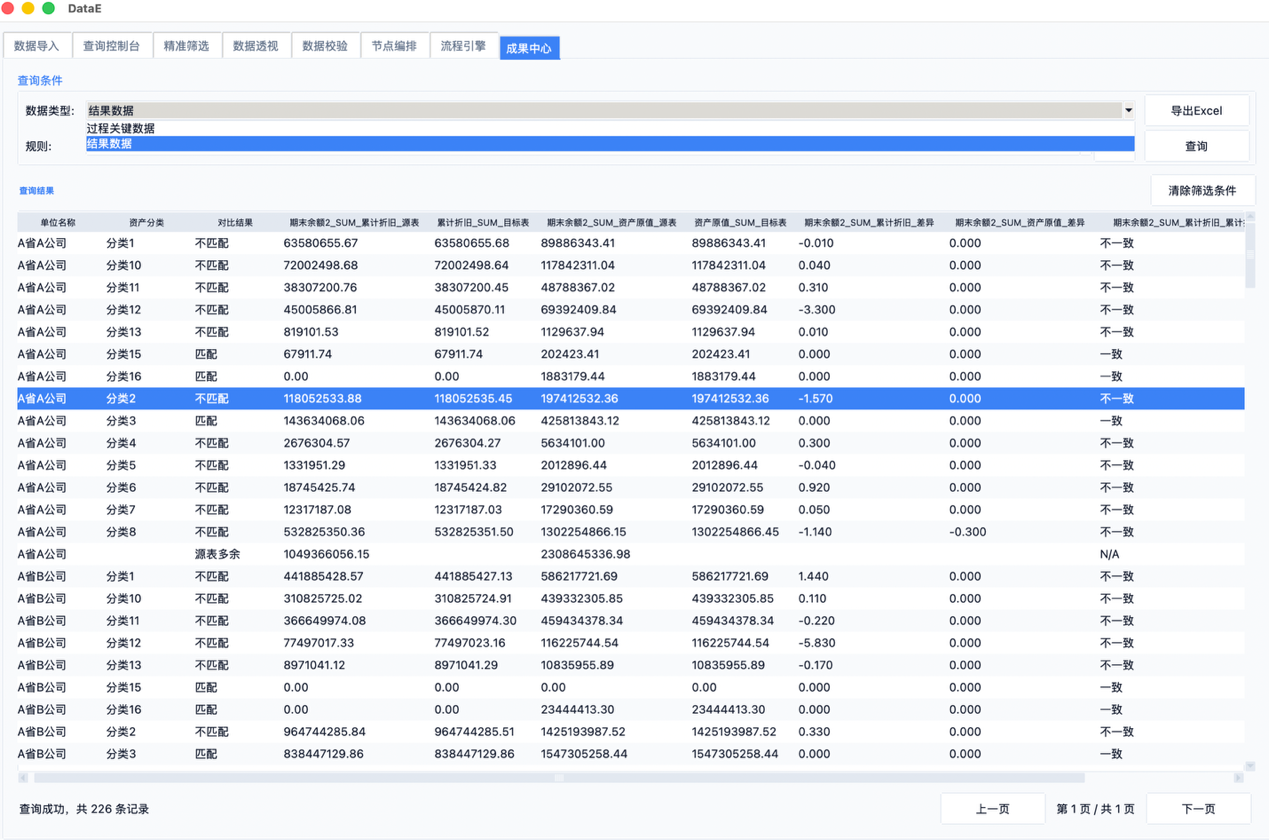1269x840 pixels.
Task: Select the 1.440 difference cell
Action: pos(814,576)
